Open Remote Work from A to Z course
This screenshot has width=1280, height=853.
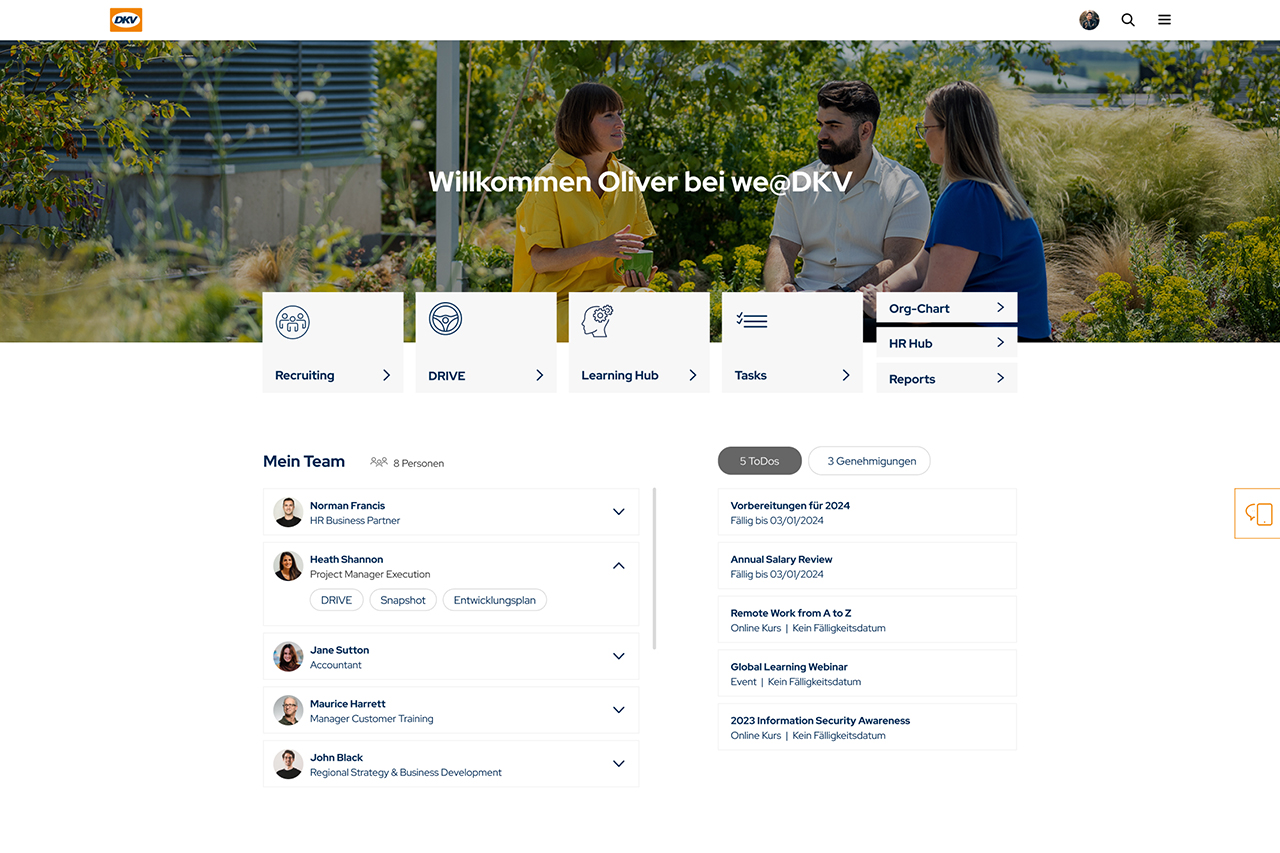coord(867,620)
